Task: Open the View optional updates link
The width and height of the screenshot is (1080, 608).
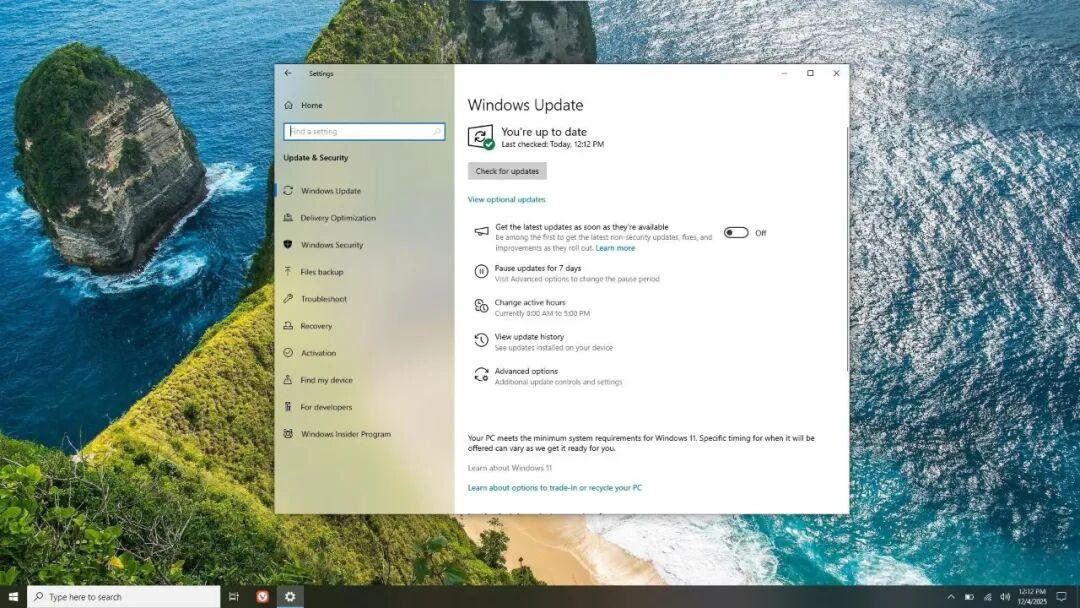Action: (x=506, y=199)
